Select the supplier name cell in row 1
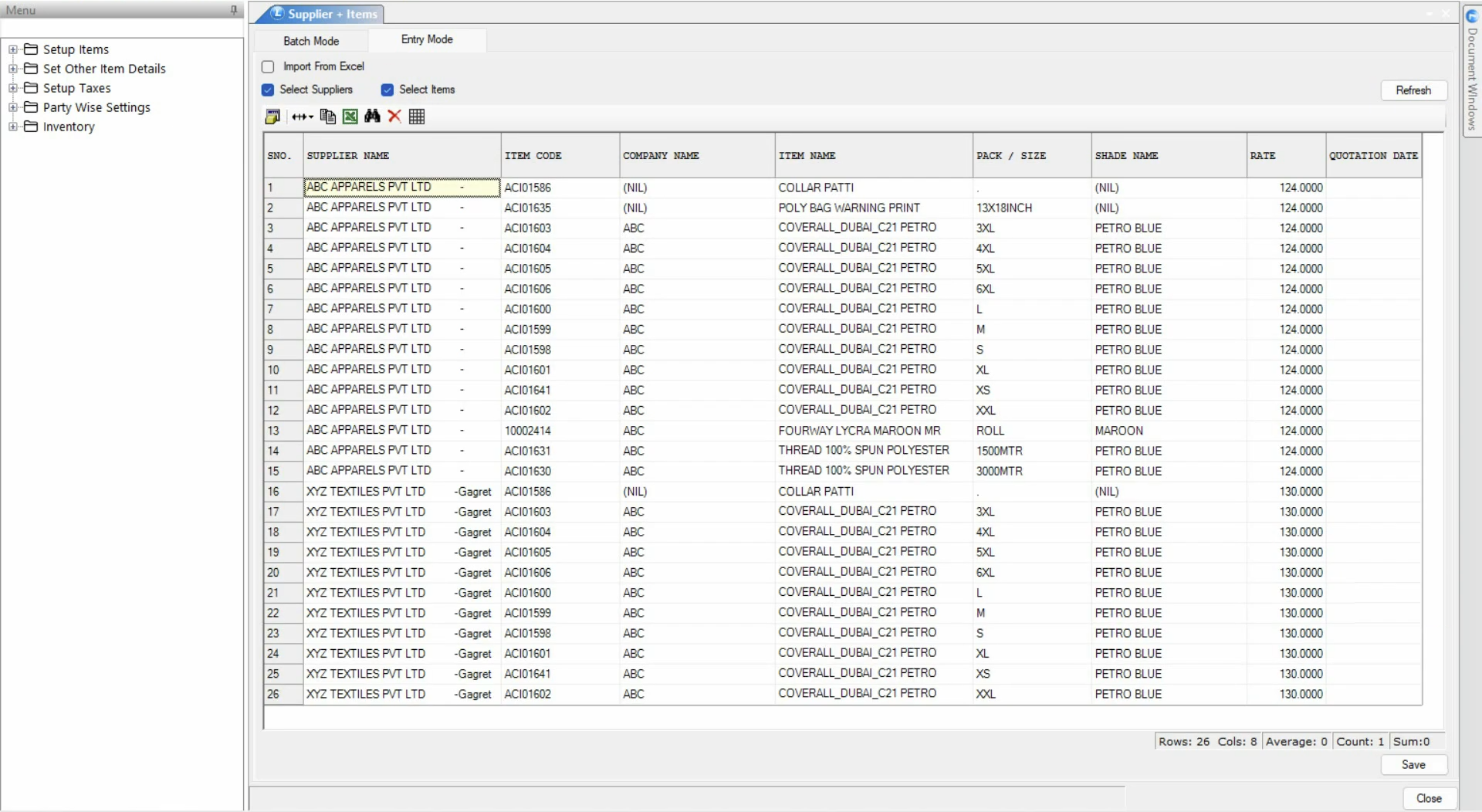1482x812 pixels. (401, 188)
